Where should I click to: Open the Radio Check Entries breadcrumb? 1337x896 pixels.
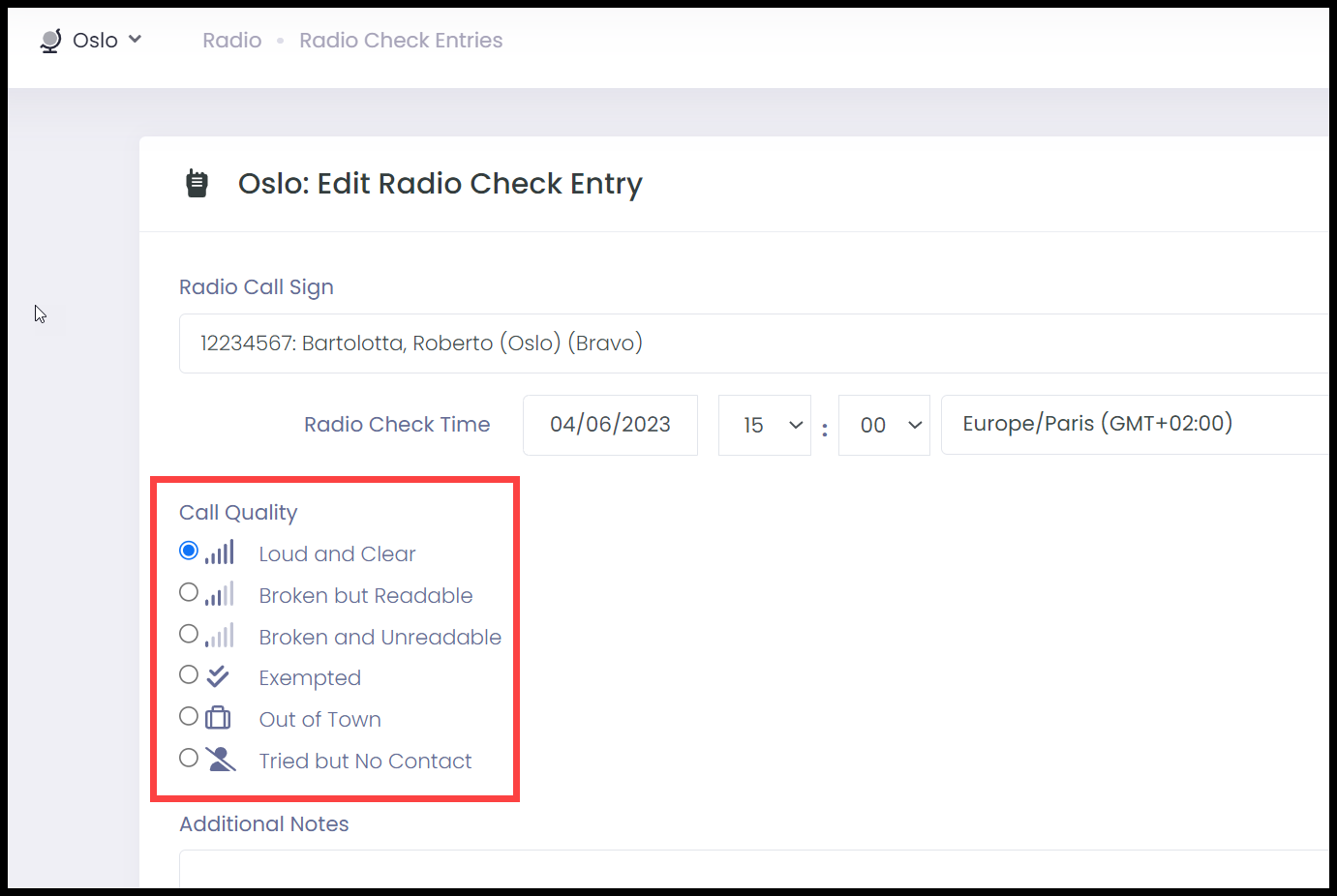point(401,41)
